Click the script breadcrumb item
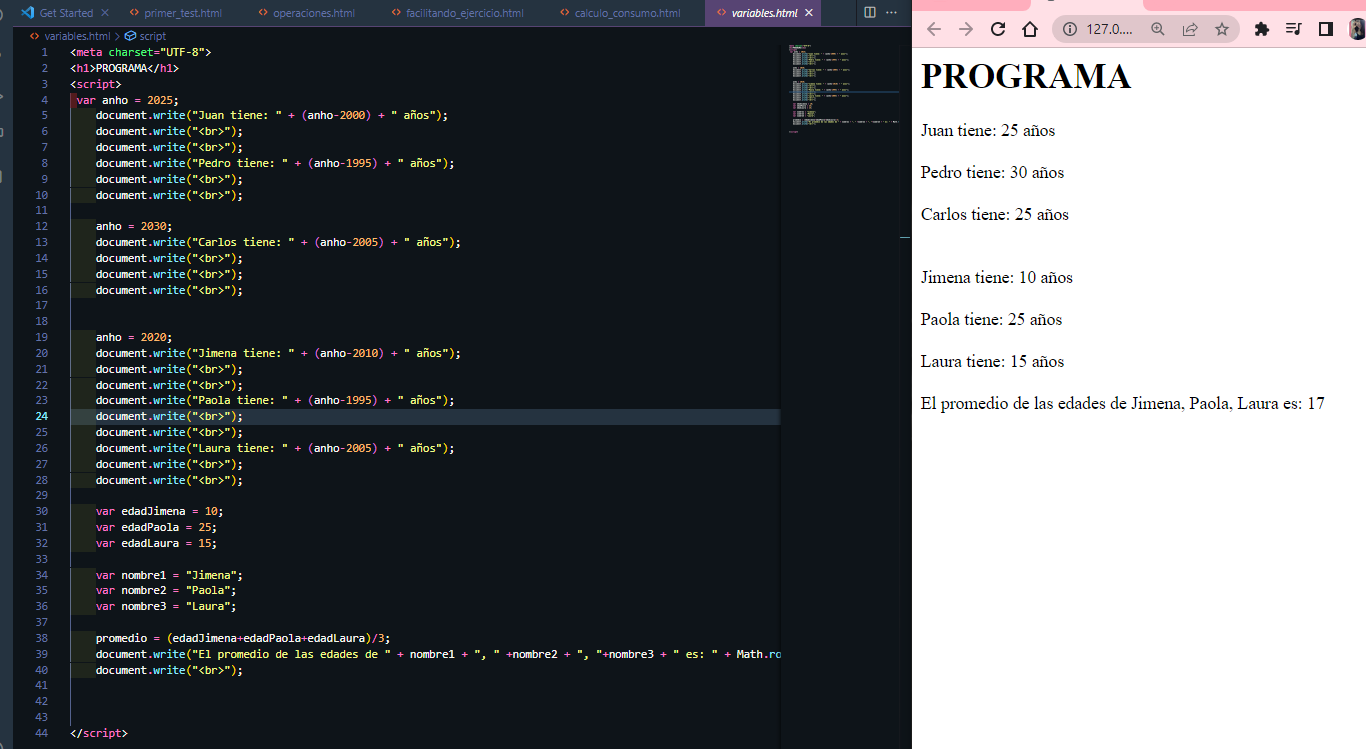The height and width of the screenshot is (749, 1366). [x=153, y=36]
